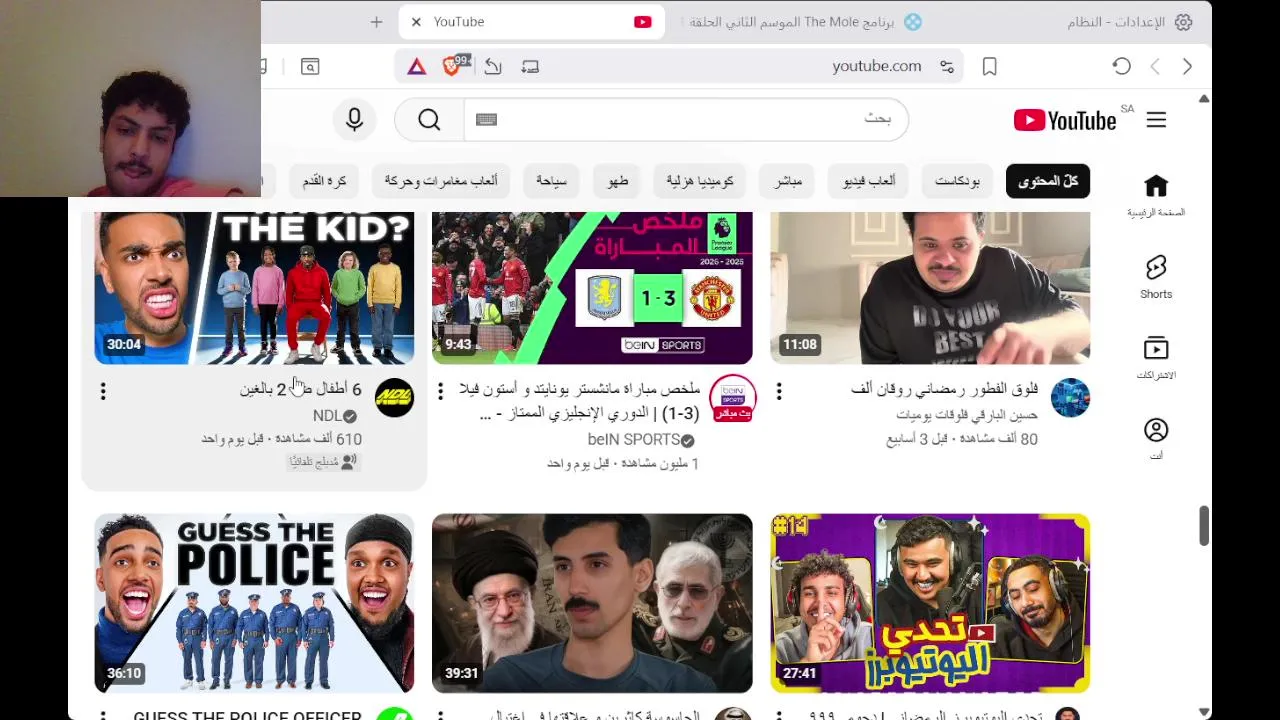The image size is (1280, 720).
Task: Start voice search with the microphone icon
Action: coord(354,120)
